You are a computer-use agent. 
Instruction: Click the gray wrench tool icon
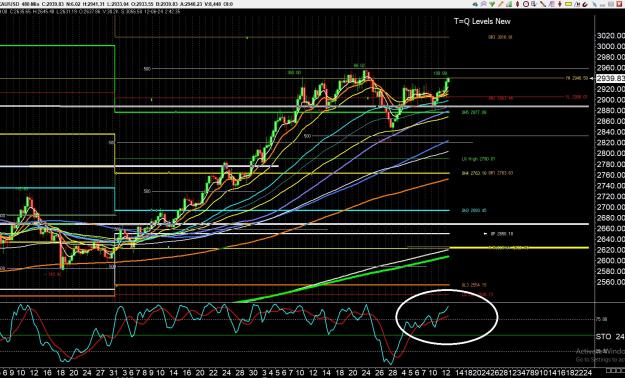pos(595,4)
